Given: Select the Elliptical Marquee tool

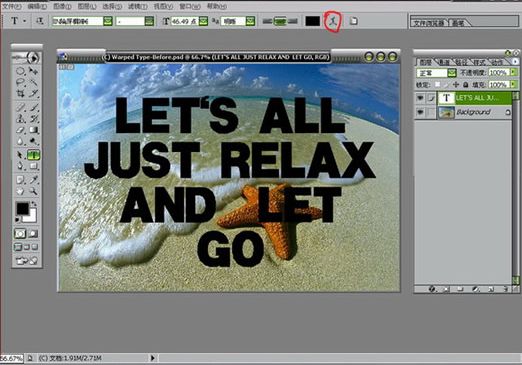Looking at the screenshot, I should (x=21, y=71).
